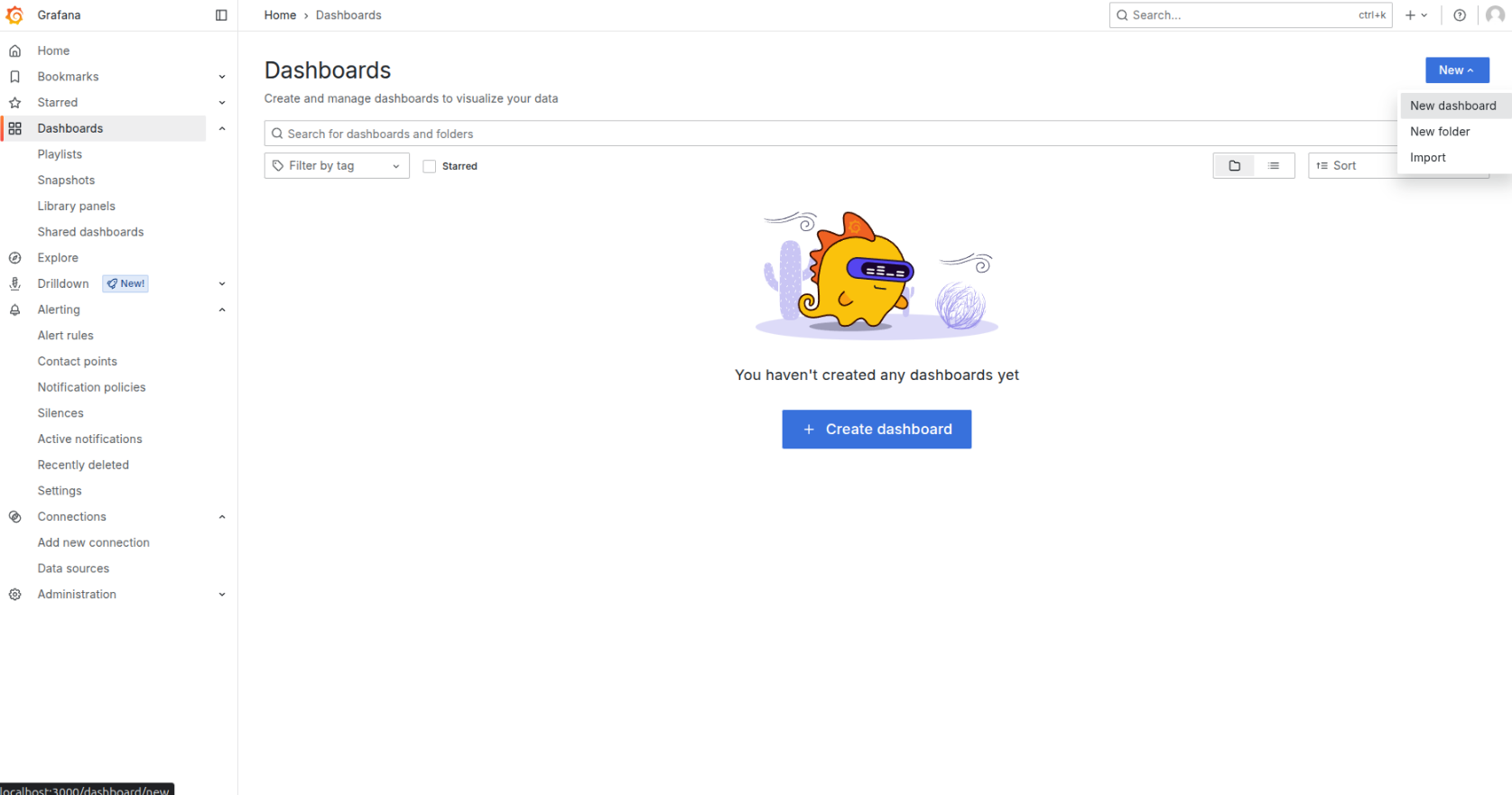
Task: Click the Connections icon in sidebar
Action: click(14, 517)
